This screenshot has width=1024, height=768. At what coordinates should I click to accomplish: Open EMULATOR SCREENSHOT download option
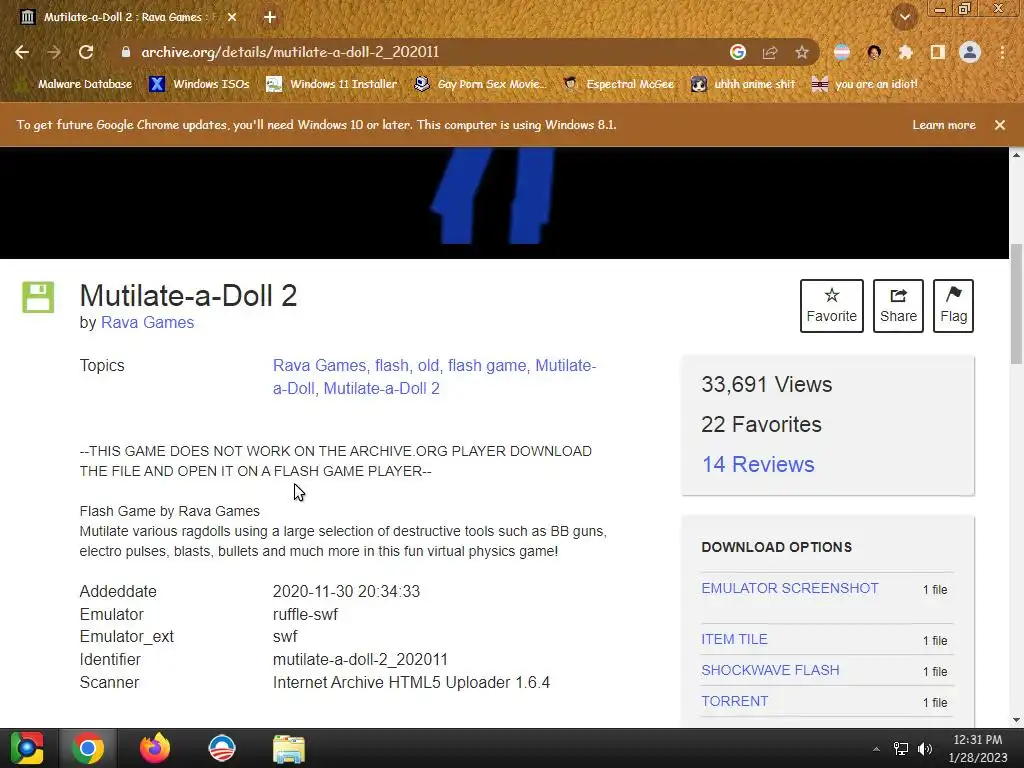[x=790, y=588]
